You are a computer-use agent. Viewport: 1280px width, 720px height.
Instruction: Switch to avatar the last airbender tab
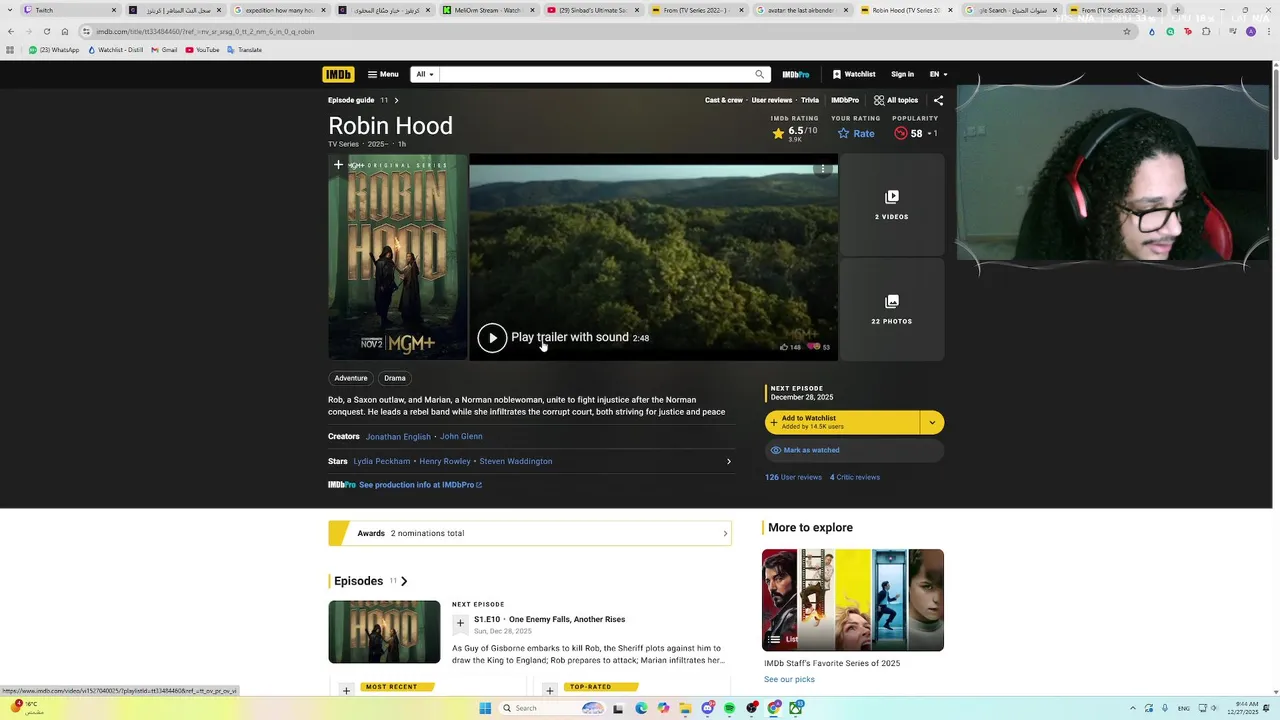801,10
